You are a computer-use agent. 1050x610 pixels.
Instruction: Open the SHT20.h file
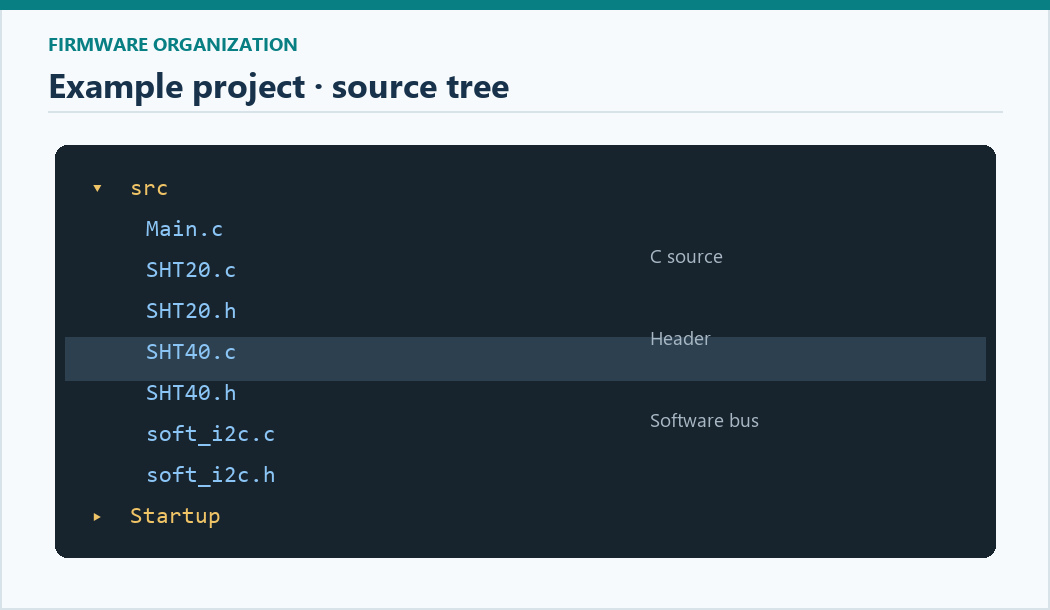click(x=191, y=311)
